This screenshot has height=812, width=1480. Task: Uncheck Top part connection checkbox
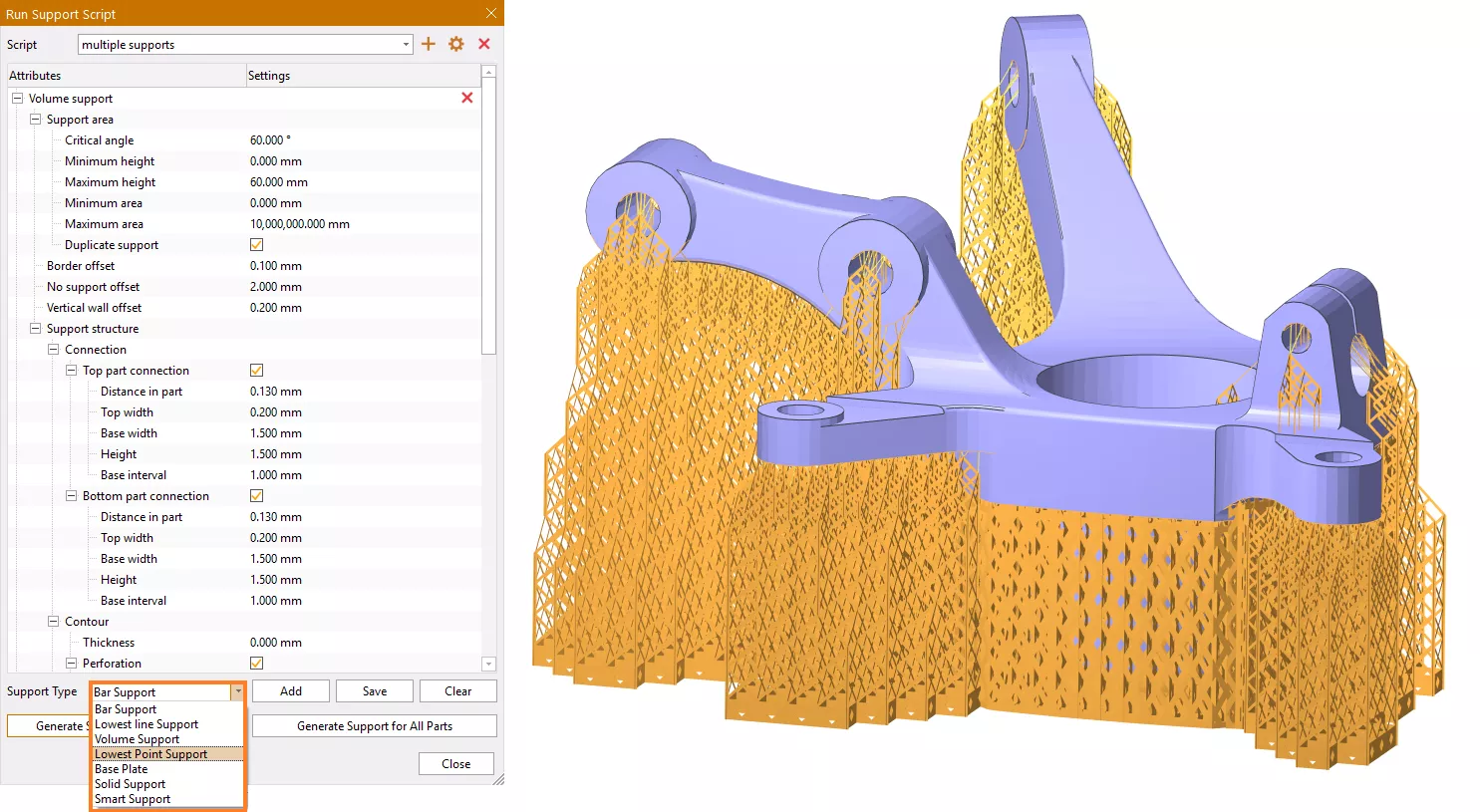tap(256, 371)
